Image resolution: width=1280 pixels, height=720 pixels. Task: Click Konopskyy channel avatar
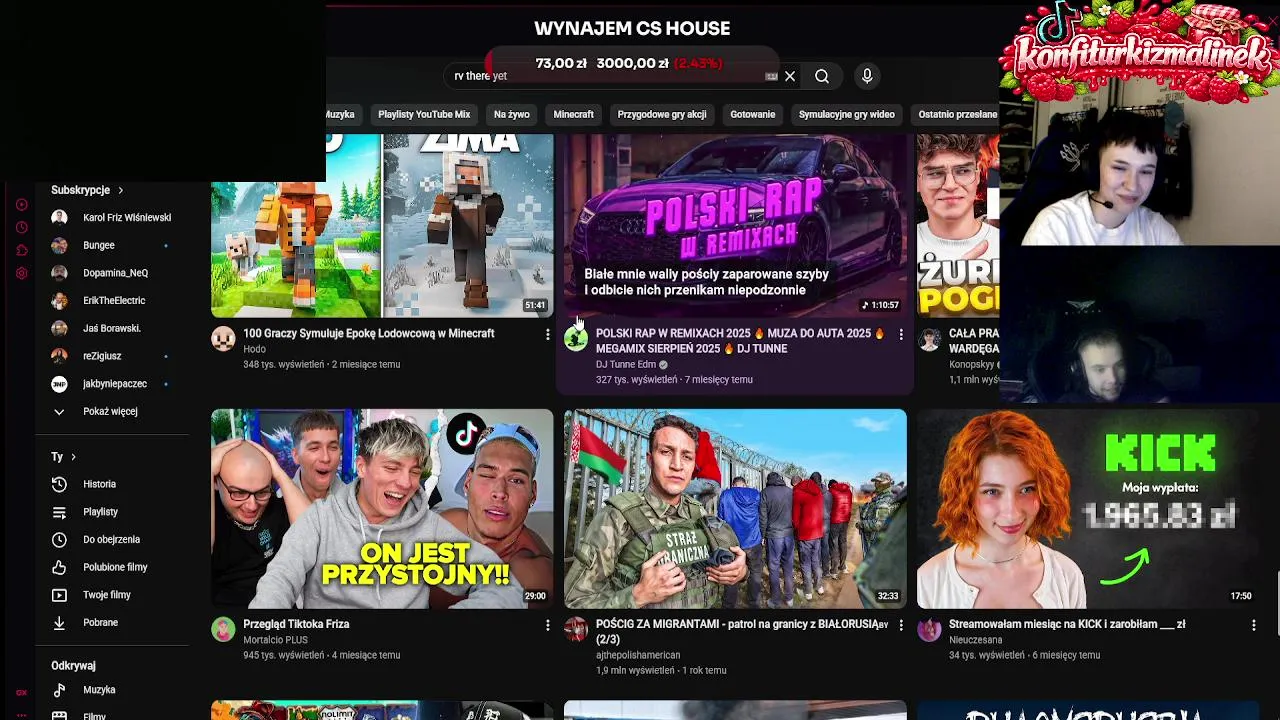point(929,339)
